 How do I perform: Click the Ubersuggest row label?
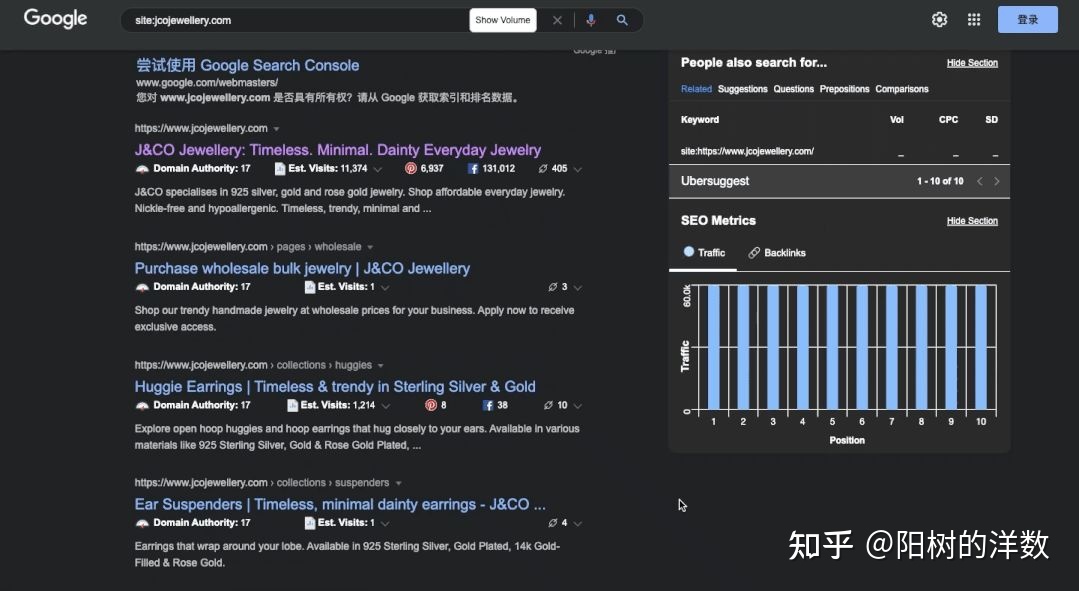coord(715,181)
